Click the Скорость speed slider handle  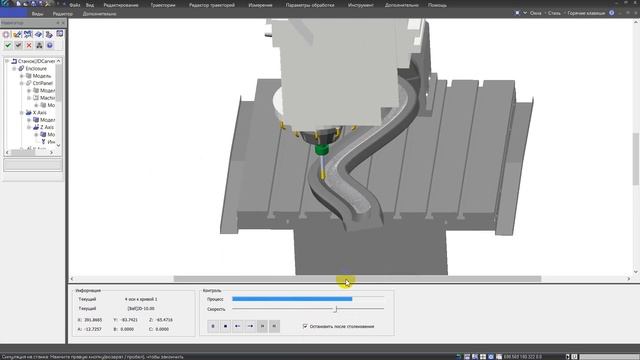(x=336, y=309)
